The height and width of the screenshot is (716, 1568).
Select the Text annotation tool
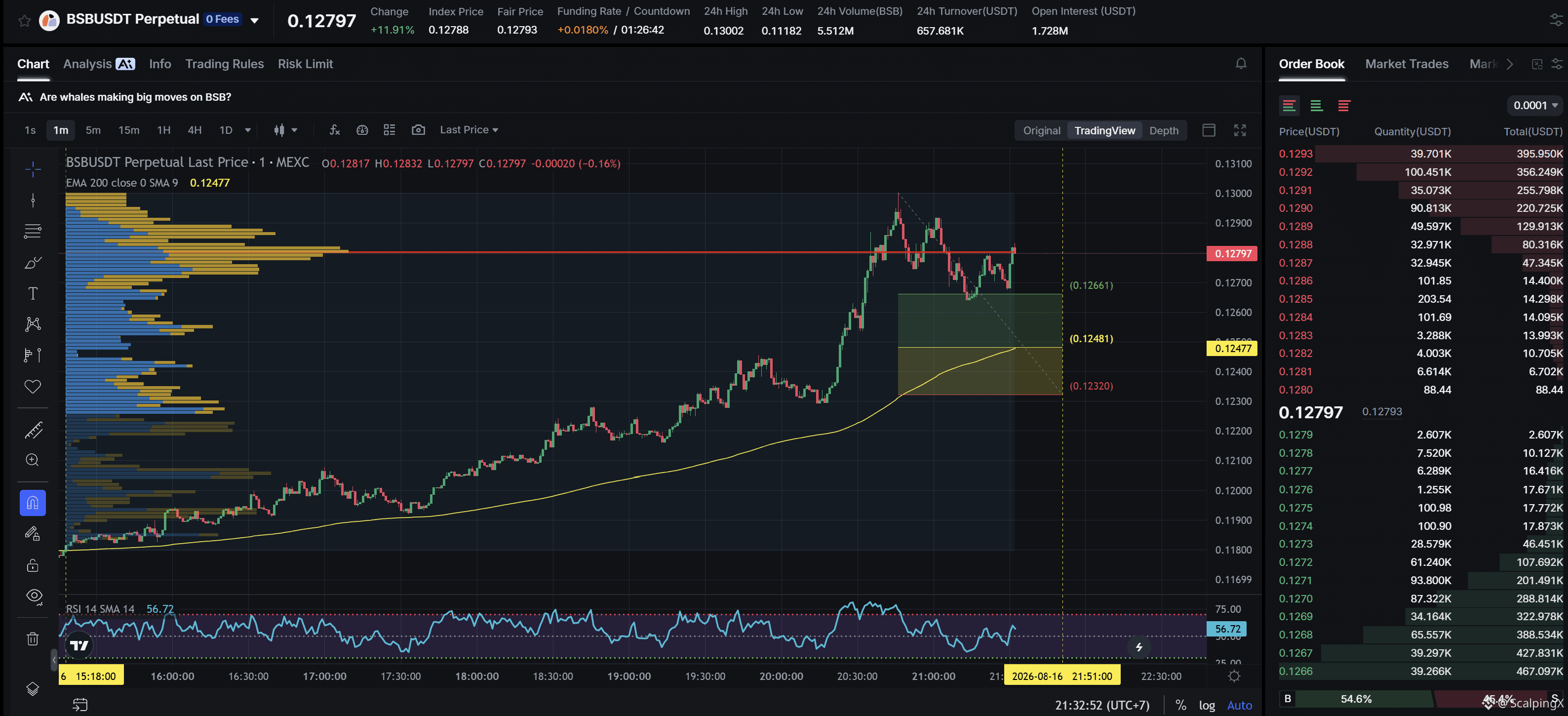click(x=33, y=293)
